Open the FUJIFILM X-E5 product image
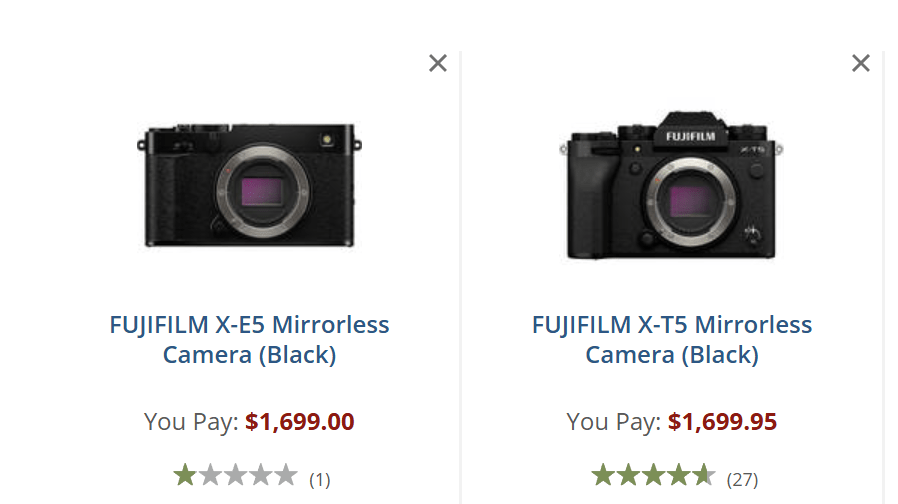The width and height of the screenshot is (898, 504). 249,186
